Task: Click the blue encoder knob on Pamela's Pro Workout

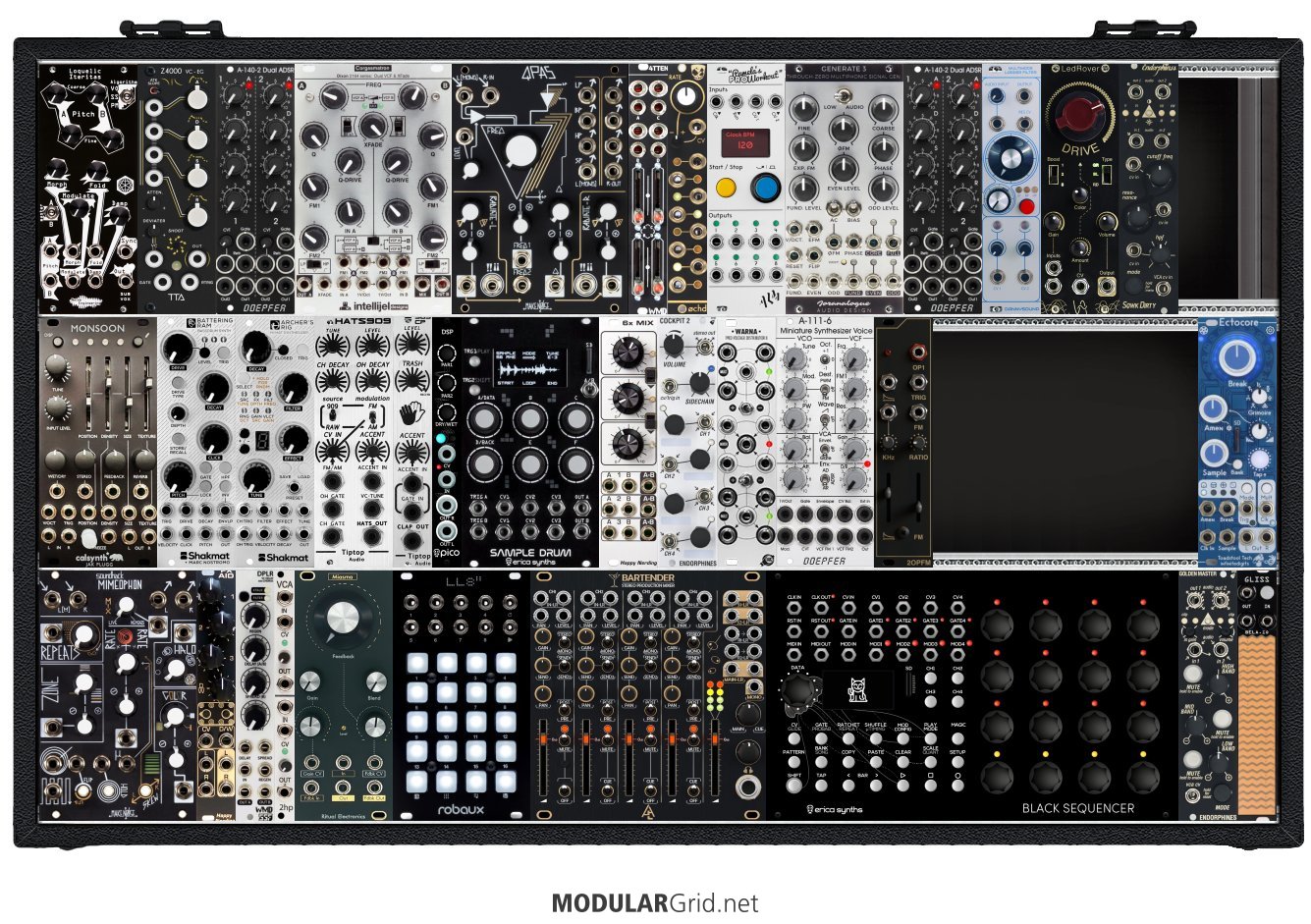Action: [766, 188]
